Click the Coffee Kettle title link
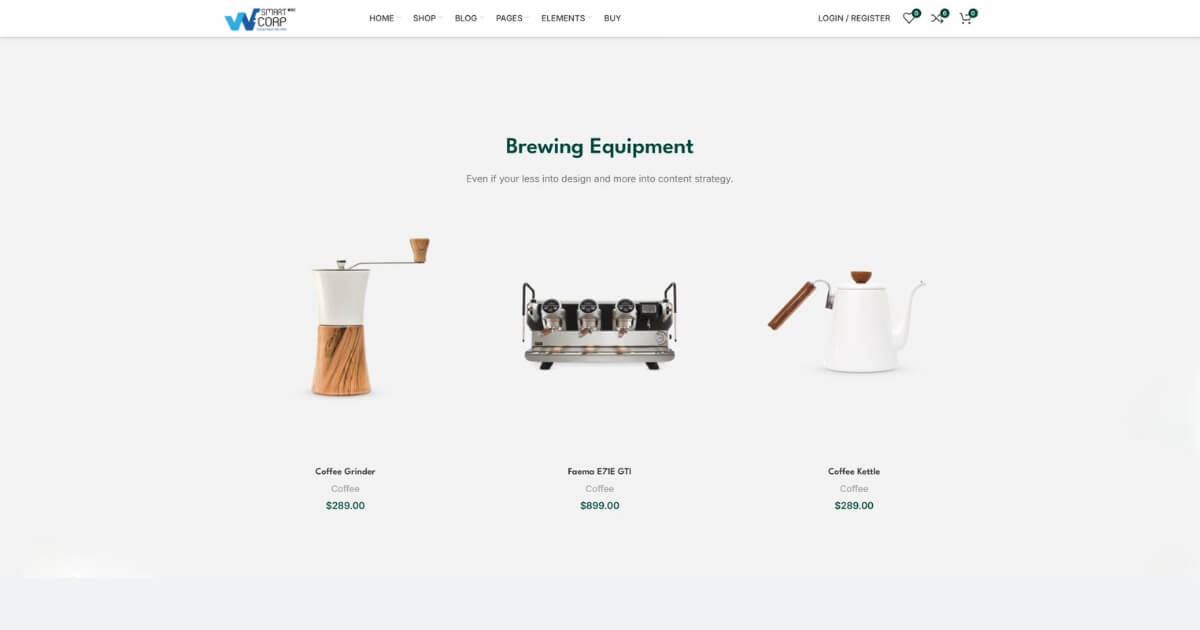This screenshot has height=630, width=1200. pyautogui.click(x=854, y=471)
